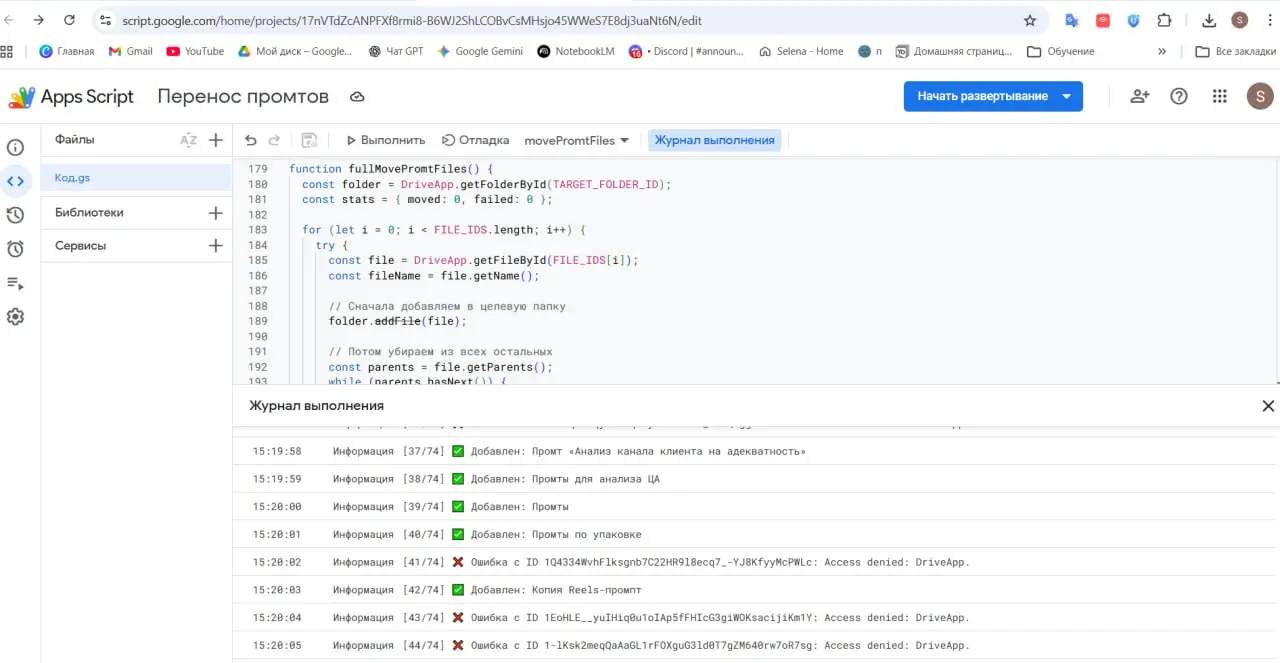The width and height of the screenshot is (1280, 663).
Task: Open Triggers alarm clock icon
Action: click(x=15, y=249)
